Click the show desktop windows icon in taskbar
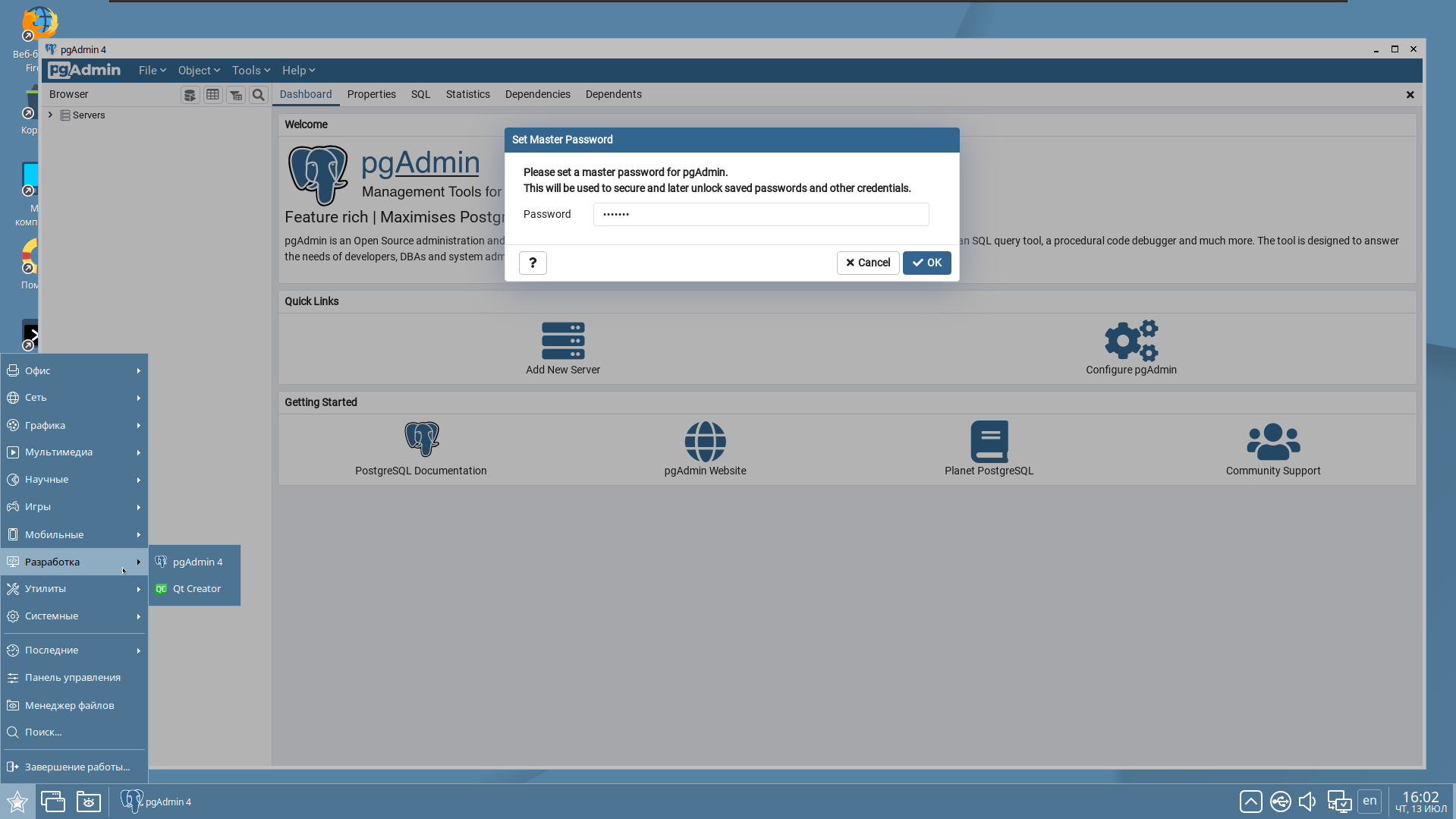The width and height of the screenshot is (1456, 819). point(53,802)
